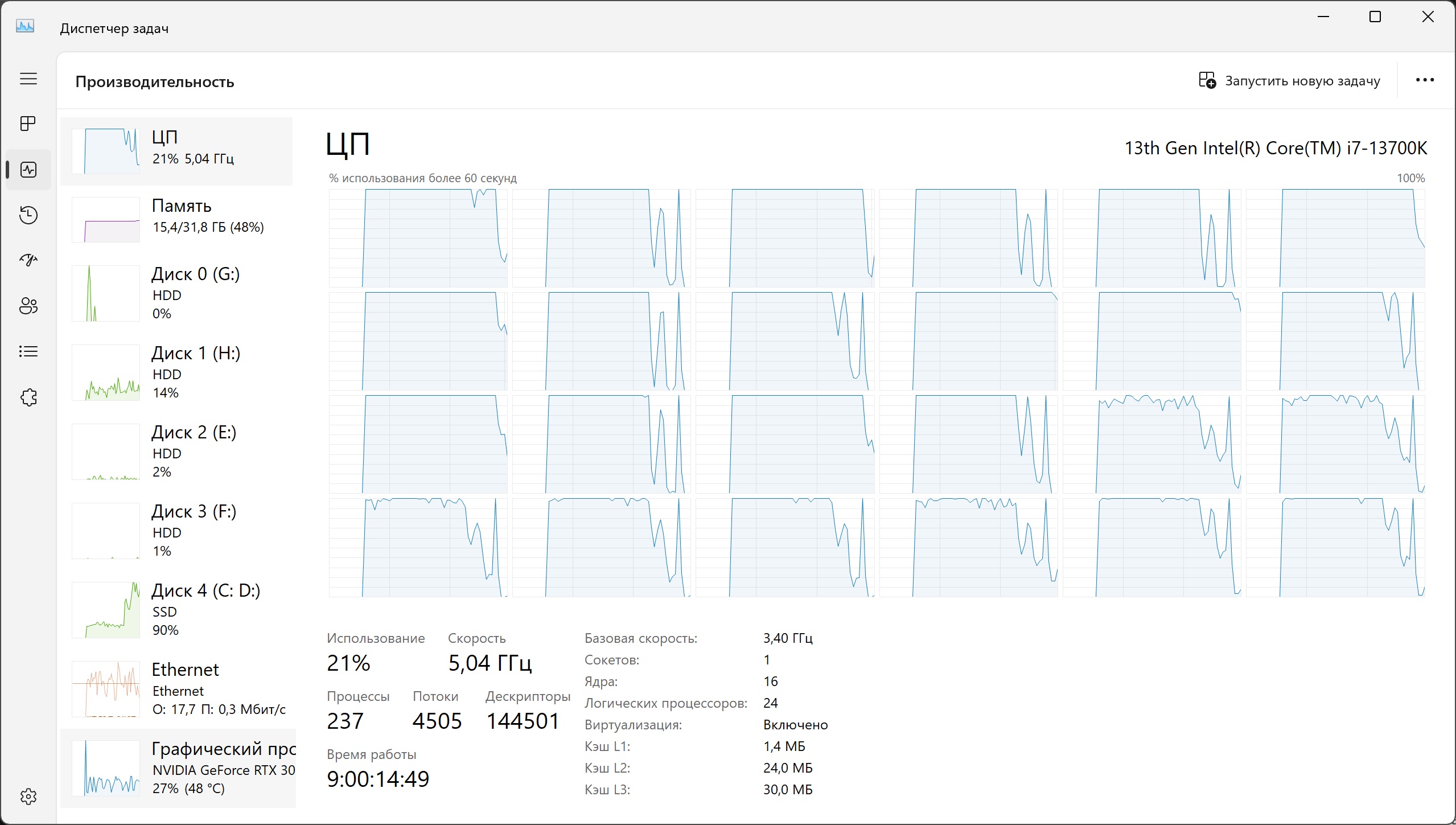Open the Startup apps page icon
Viewport: 1456px width, 825px height.
[28, 260]
